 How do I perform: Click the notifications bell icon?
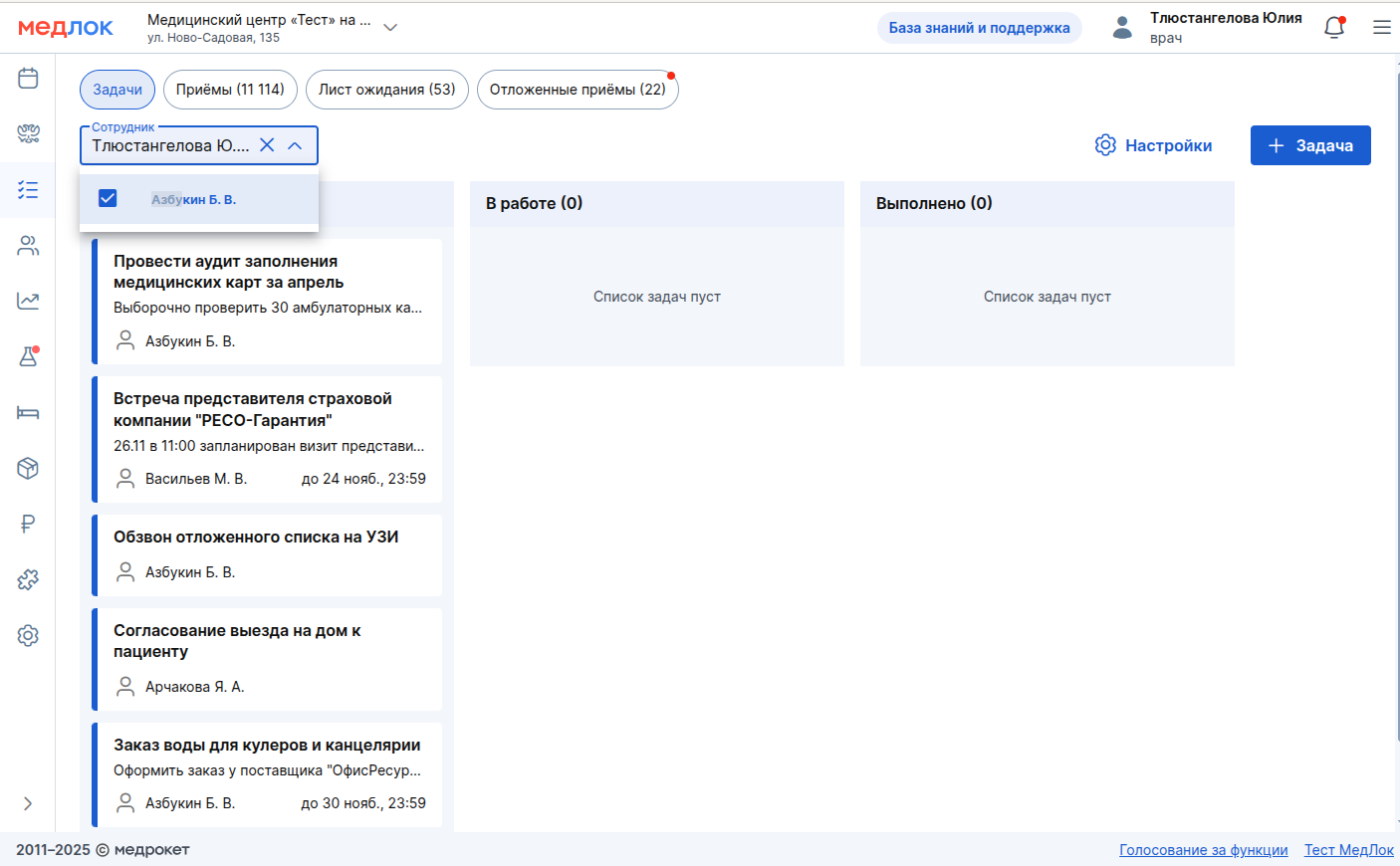(x=1334, y=28)
